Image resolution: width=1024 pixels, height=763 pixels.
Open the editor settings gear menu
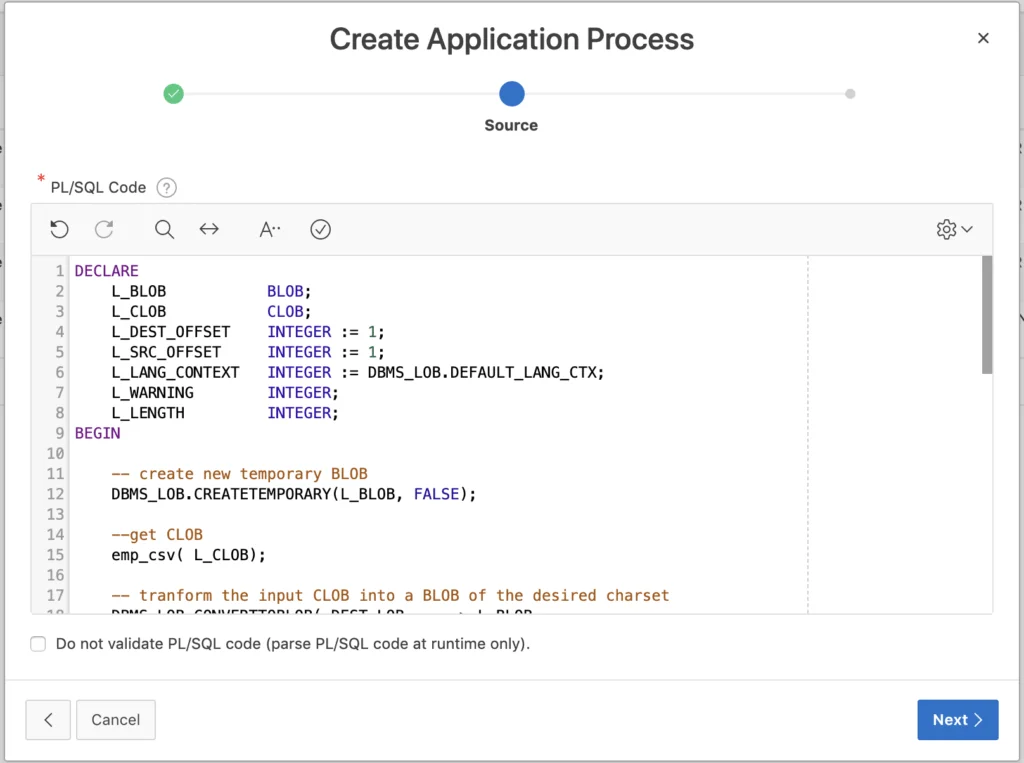[x=954, y=229]
